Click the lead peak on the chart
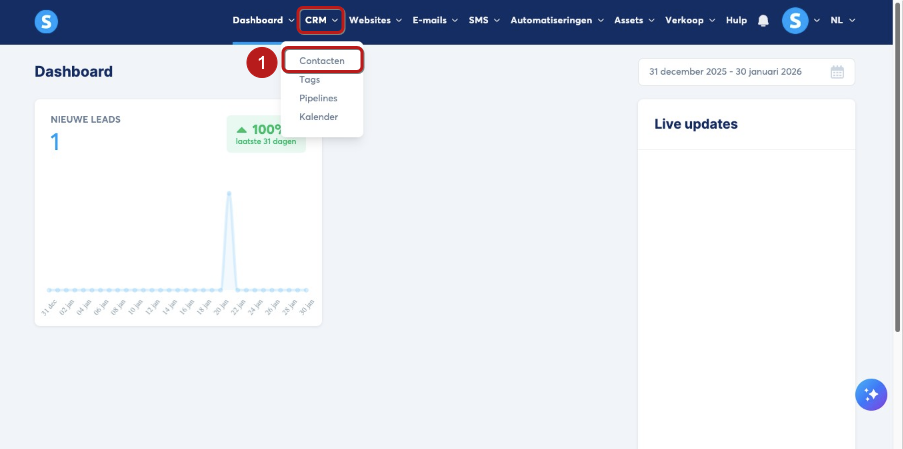This screenshot has height=449, width=903. (x=229, y=193)
